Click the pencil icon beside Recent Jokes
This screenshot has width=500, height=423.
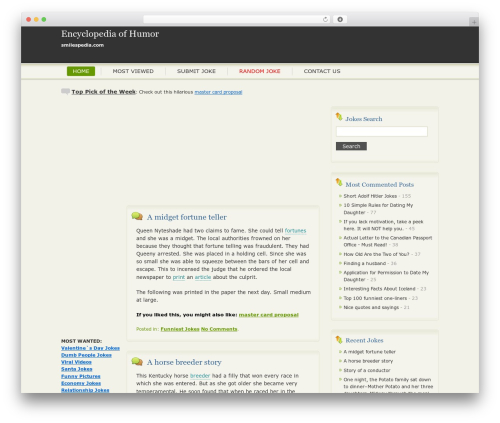tap(339, 340)
